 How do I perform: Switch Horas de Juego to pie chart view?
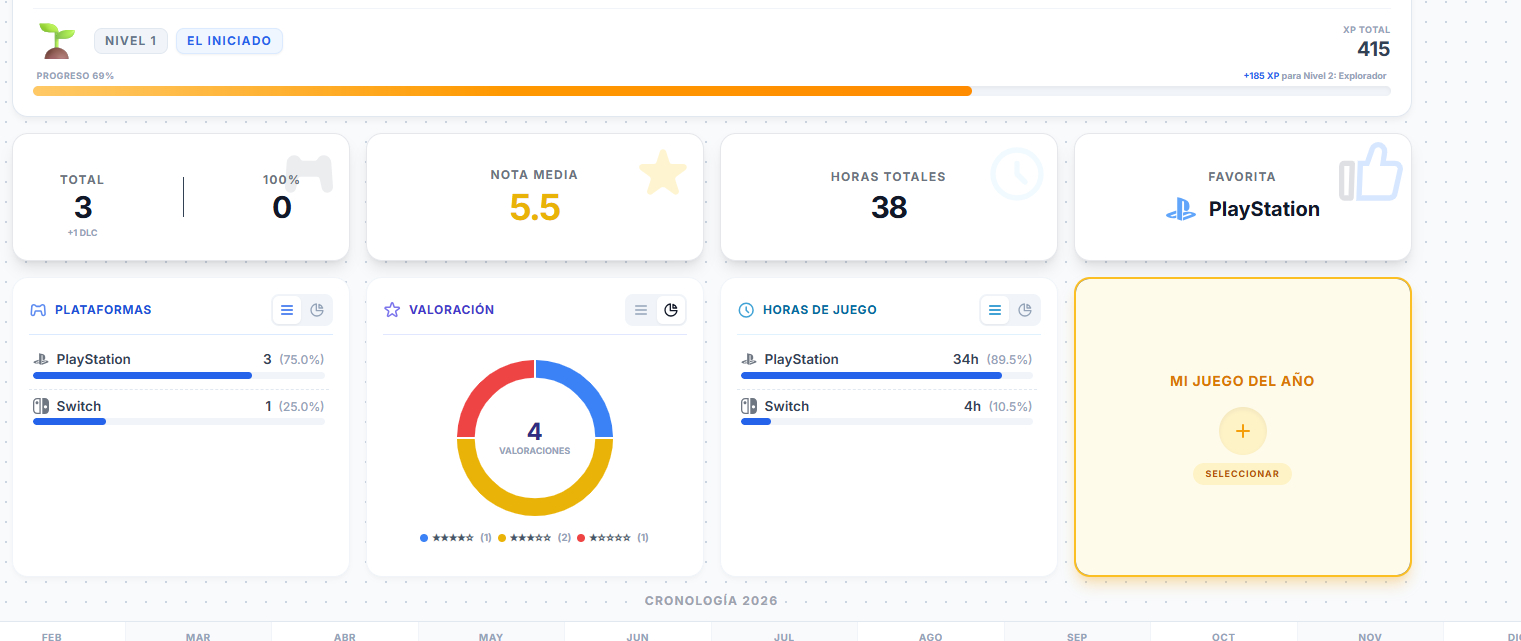(1025, 310)
